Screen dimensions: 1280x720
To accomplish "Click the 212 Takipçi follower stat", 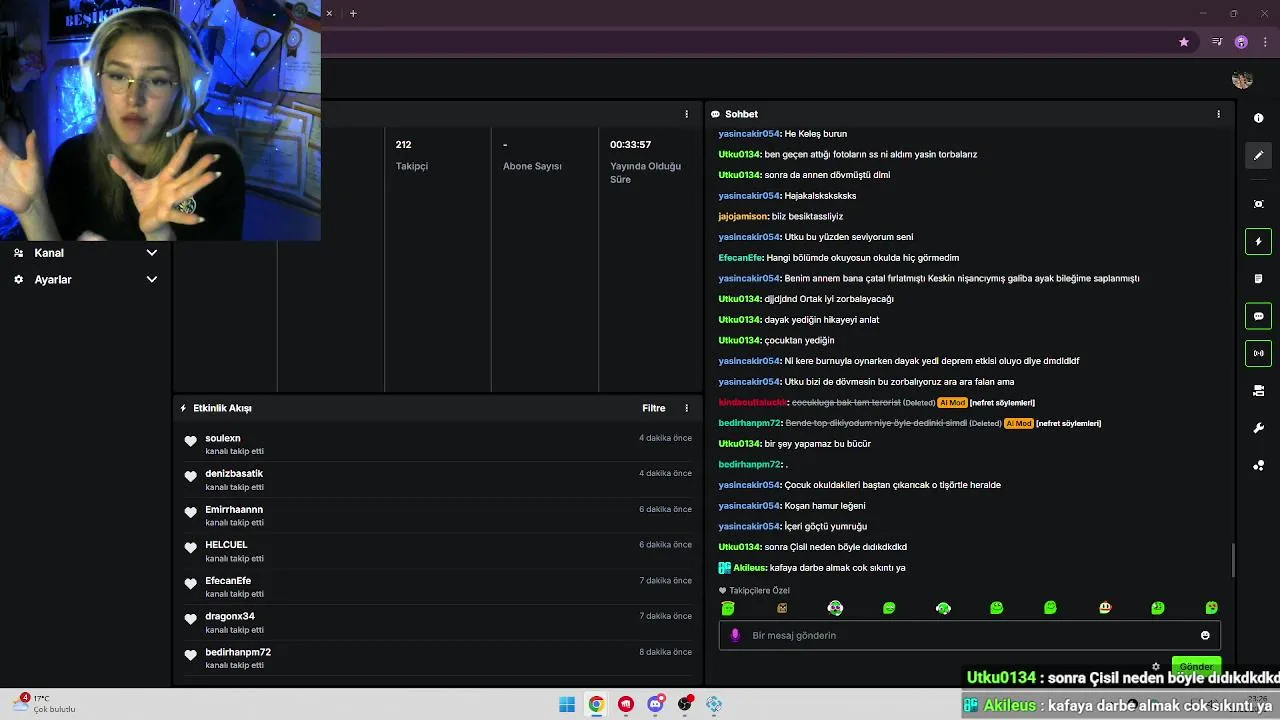I will tap(412, 155).
